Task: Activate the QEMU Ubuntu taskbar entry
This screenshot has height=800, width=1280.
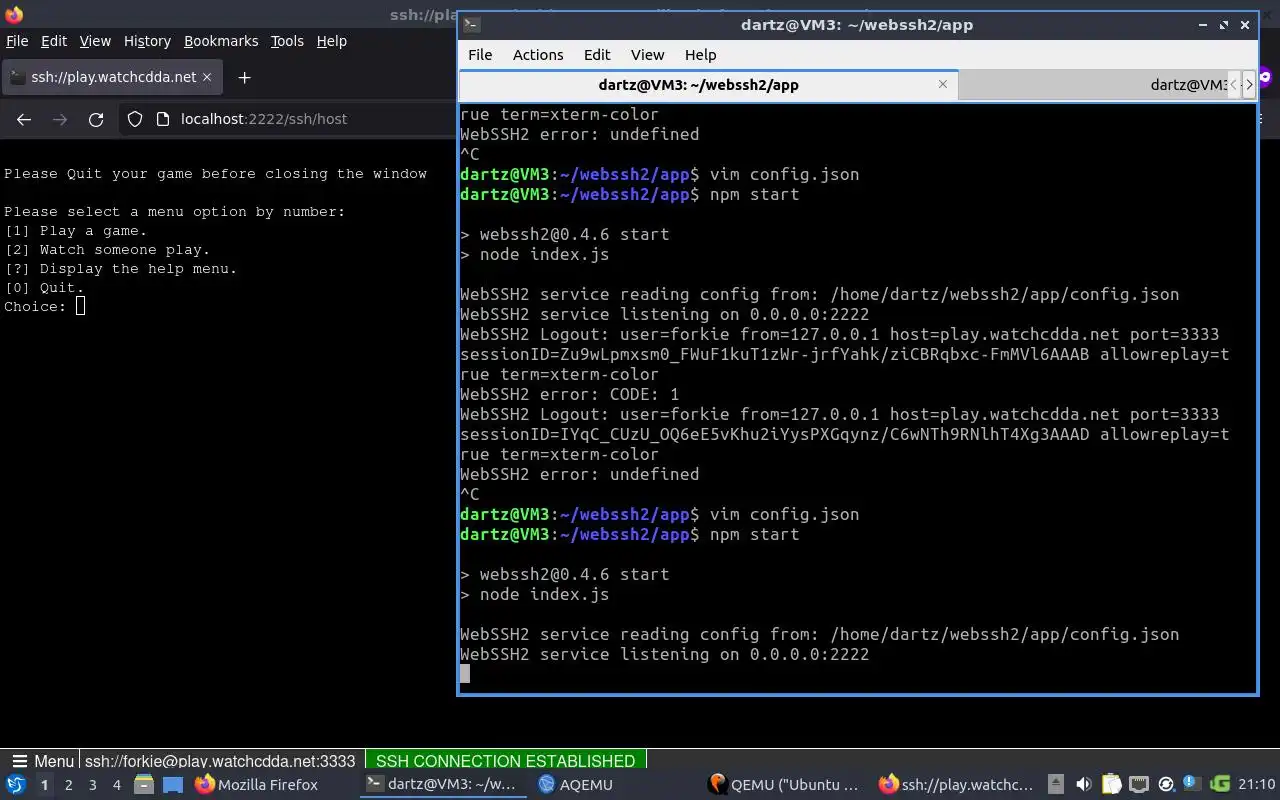Action: click(784, 785)
